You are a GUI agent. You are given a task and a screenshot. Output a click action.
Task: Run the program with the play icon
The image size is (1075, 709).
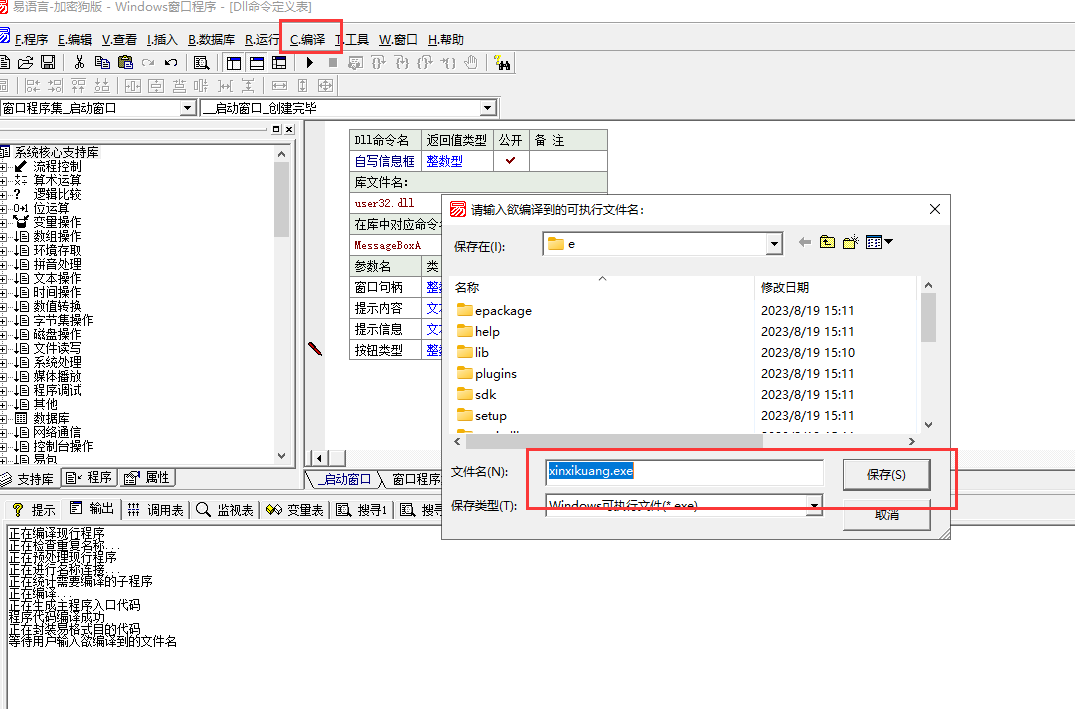[310, 63]
